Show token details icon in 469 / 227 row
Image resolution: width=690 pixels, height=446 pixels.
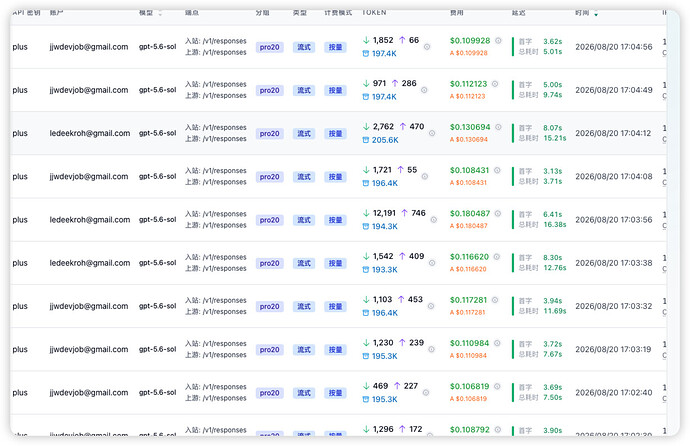(x=426, y=392)
